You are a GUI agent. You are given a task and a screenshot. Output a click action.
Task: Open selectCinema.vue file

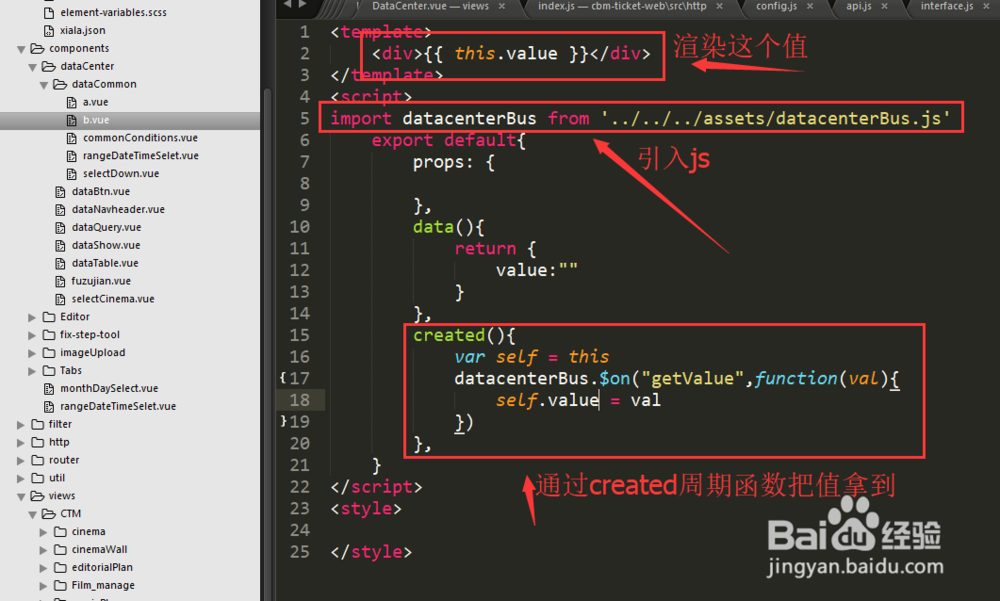[112, 299]
